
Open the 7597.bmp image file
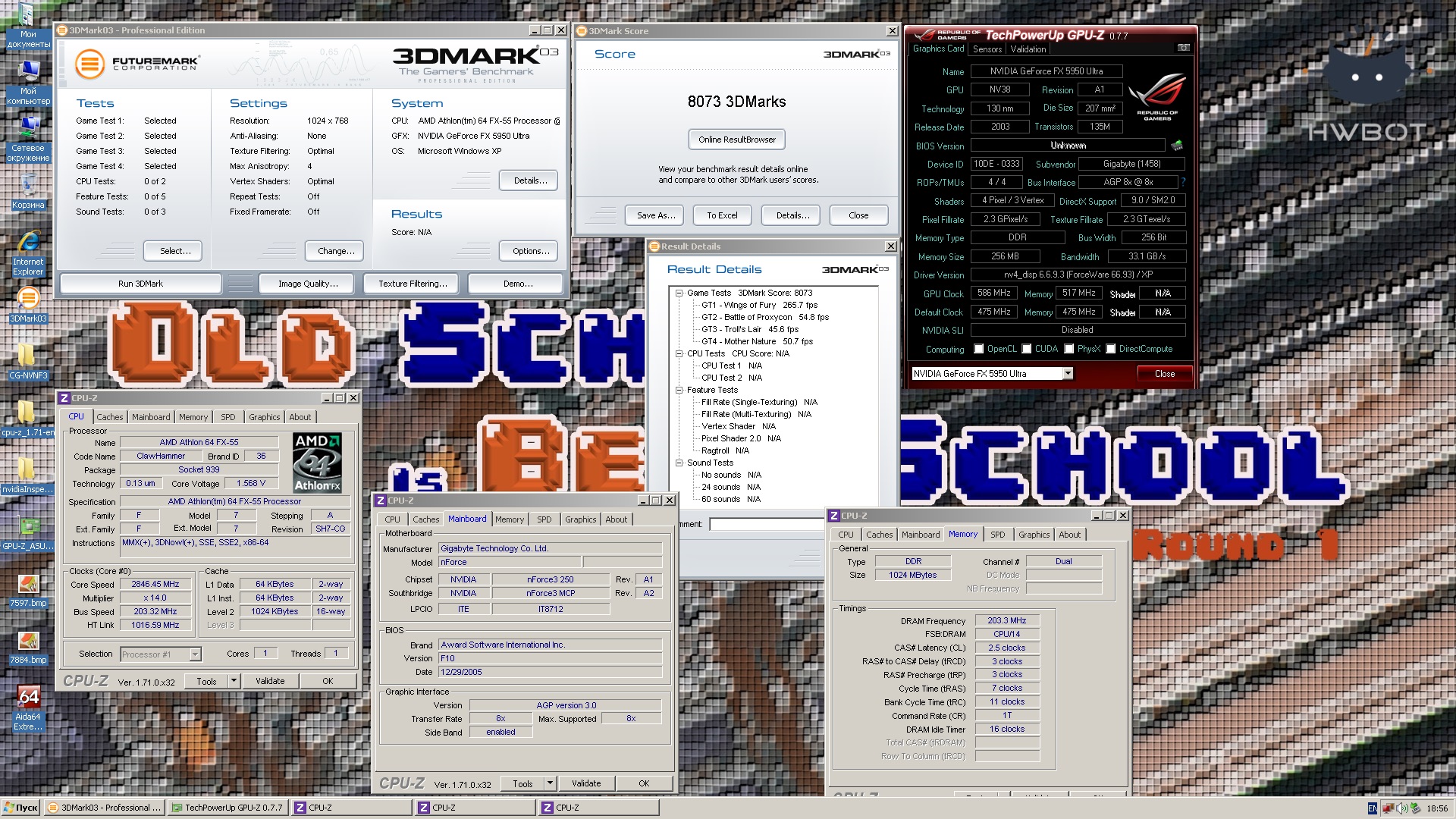coord(28,590)
